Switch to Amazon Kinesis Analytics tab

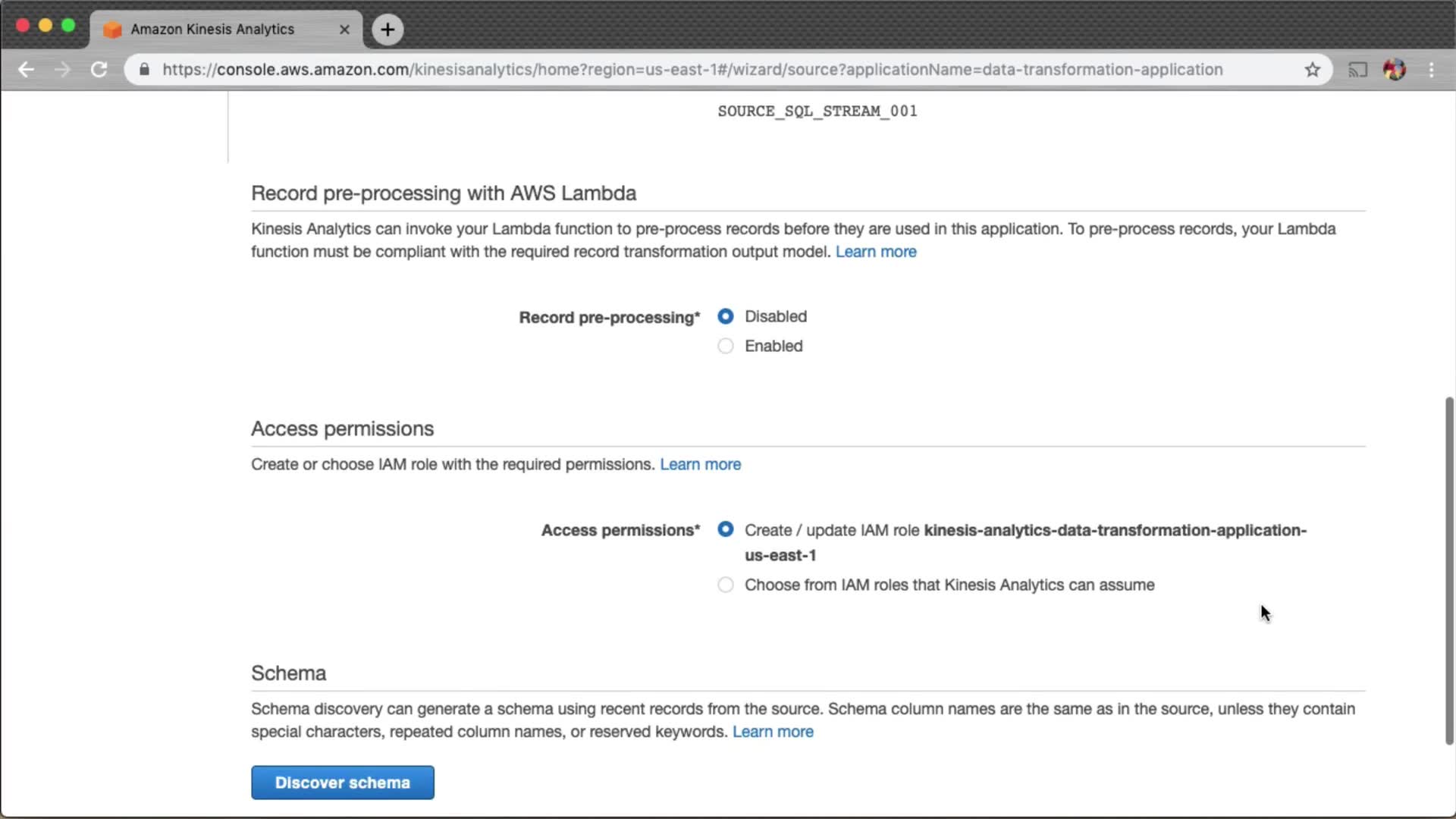point(212,30)
